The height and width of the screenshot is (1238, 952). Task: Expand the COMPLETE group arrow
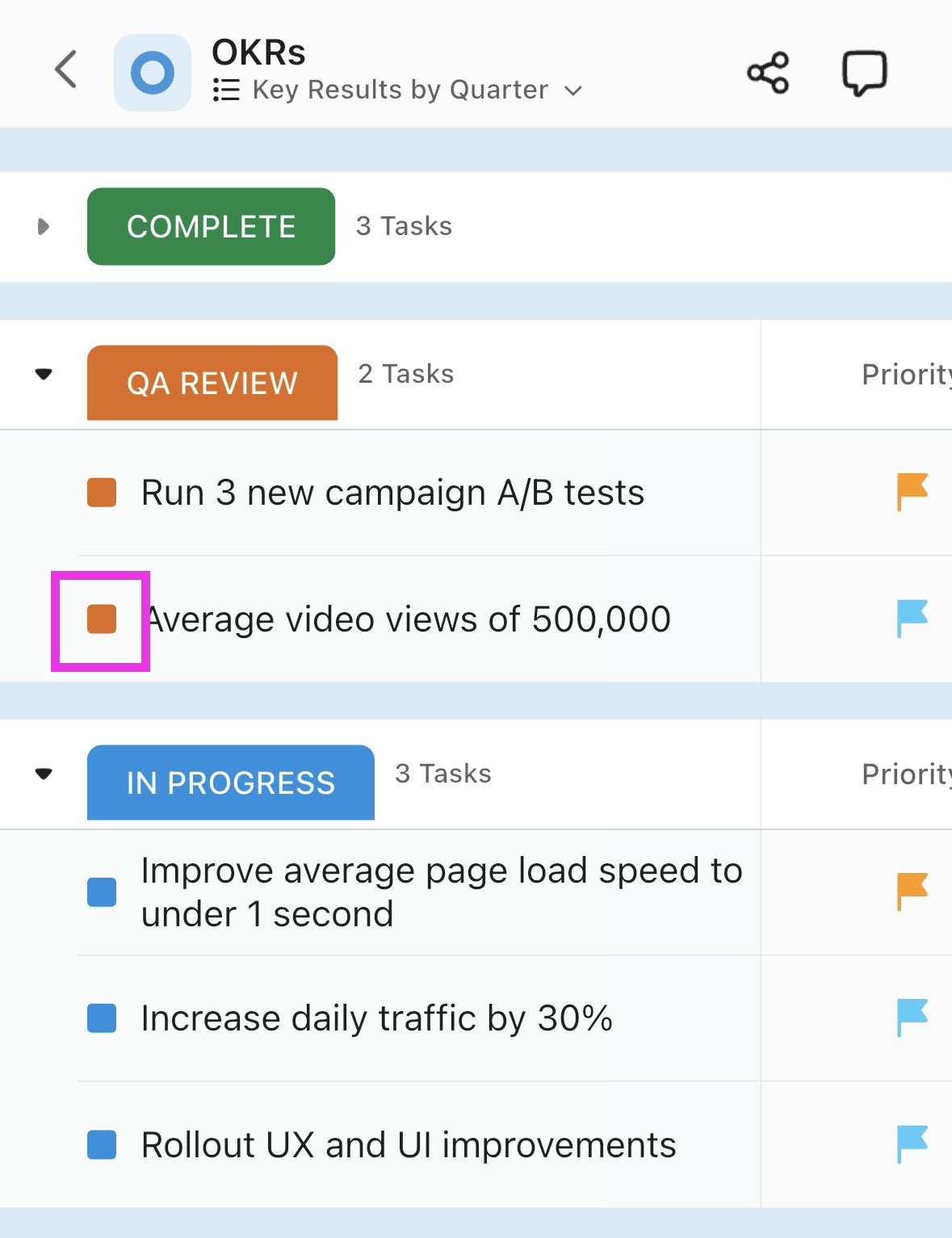(44, 227)
